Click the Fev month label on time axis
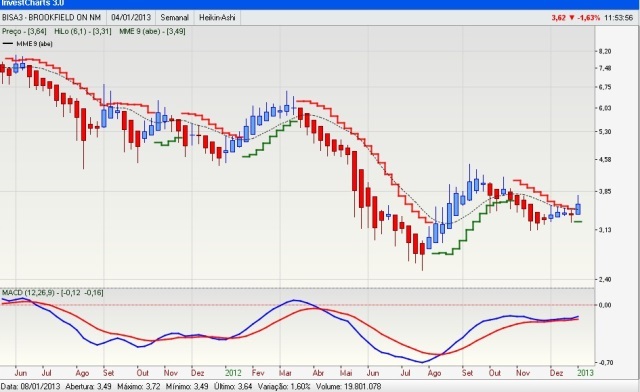Viewport: 640px width, 392px height. pyautogui.click(x=258, y=373)
